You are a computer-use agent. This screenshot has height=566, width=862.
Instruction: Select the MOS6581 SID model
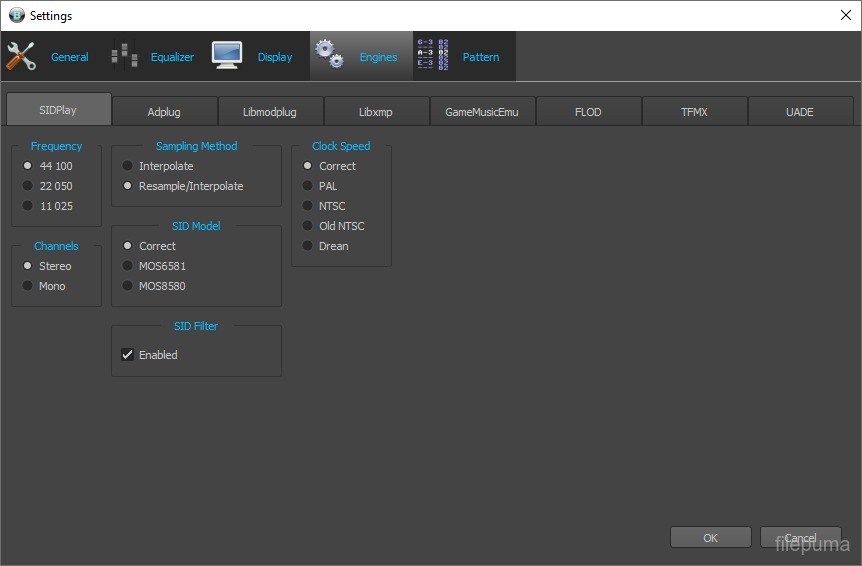(128, 266)
